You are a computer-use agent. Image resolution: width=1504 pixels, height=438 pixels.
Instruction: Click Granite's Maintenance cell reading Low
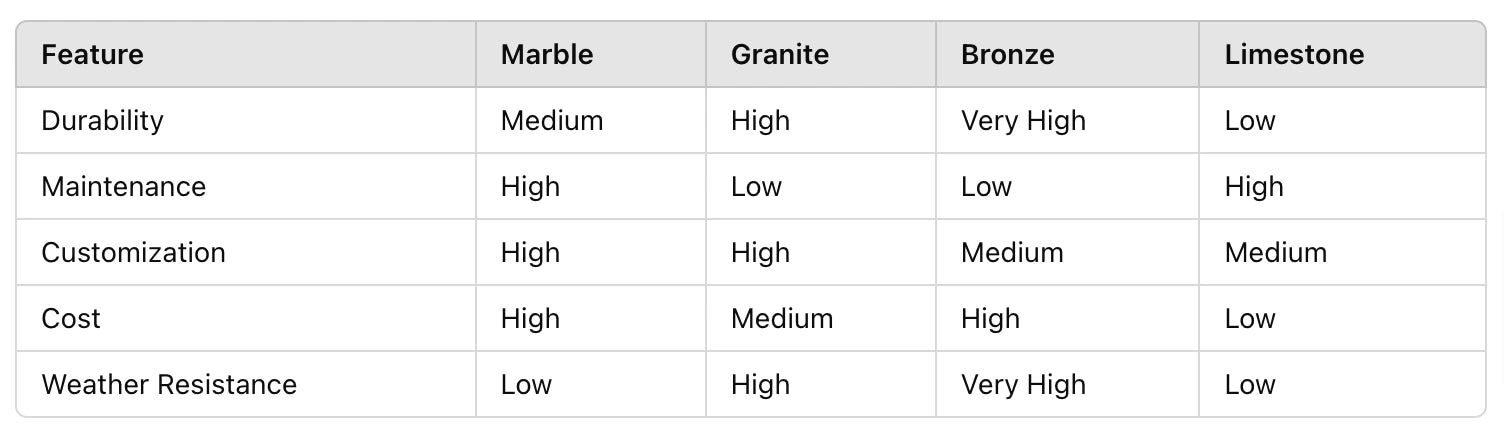(756, 187)
